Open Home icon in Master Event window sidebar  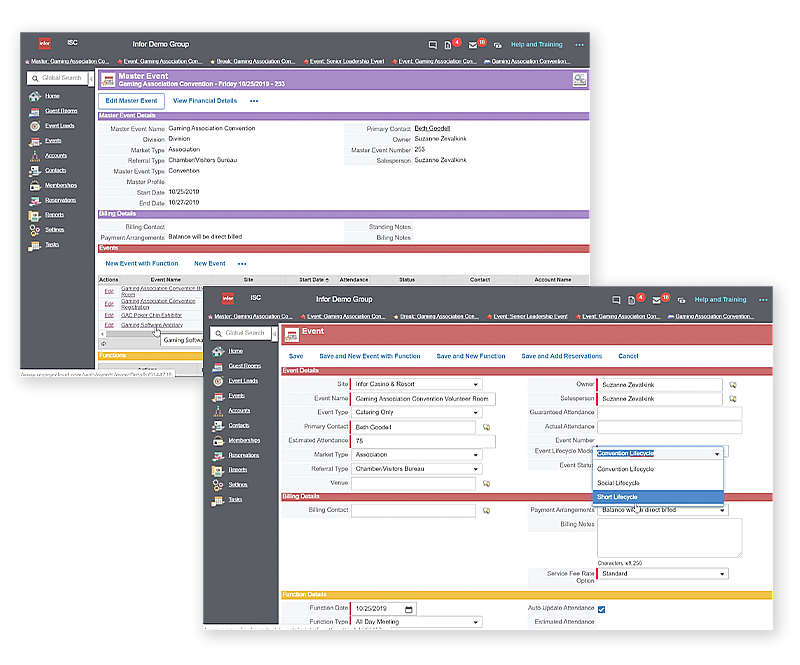click(x=35, y=96)
